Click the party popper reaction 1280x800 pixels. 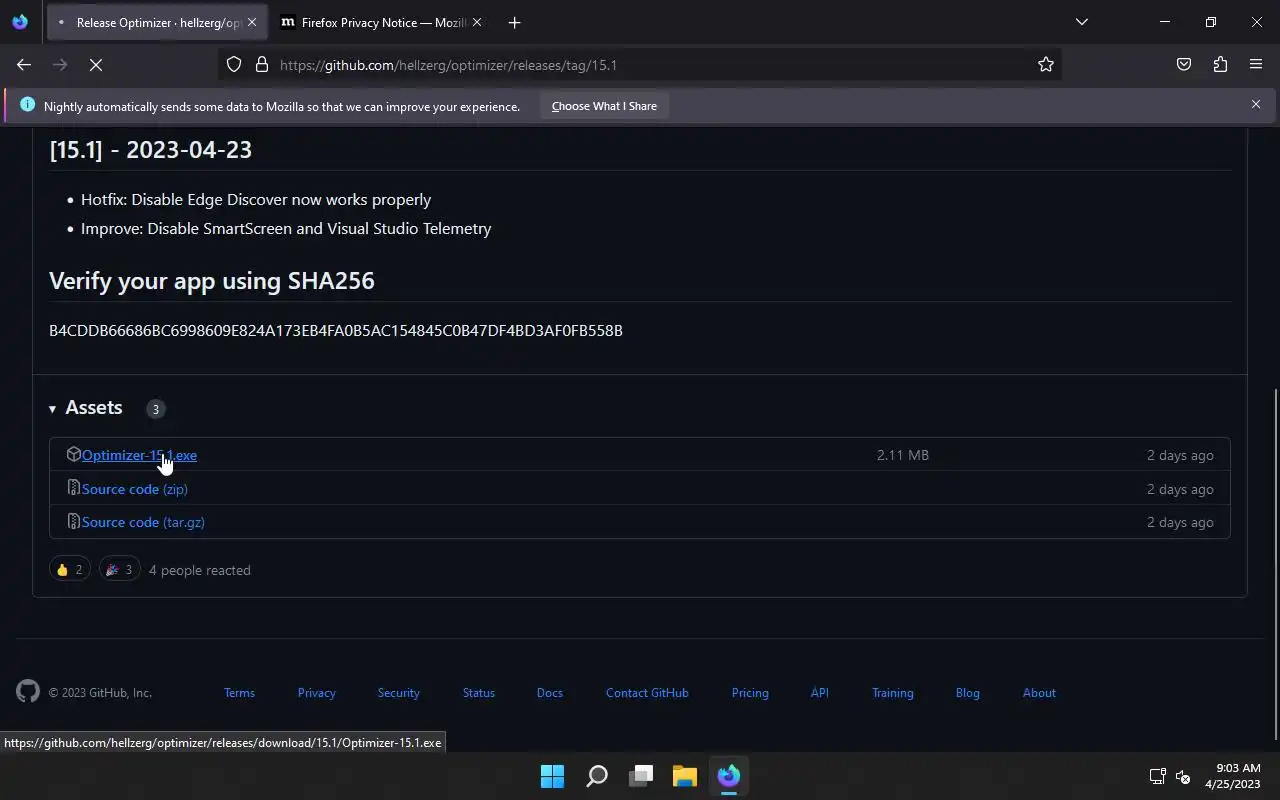tap(119, 570)
